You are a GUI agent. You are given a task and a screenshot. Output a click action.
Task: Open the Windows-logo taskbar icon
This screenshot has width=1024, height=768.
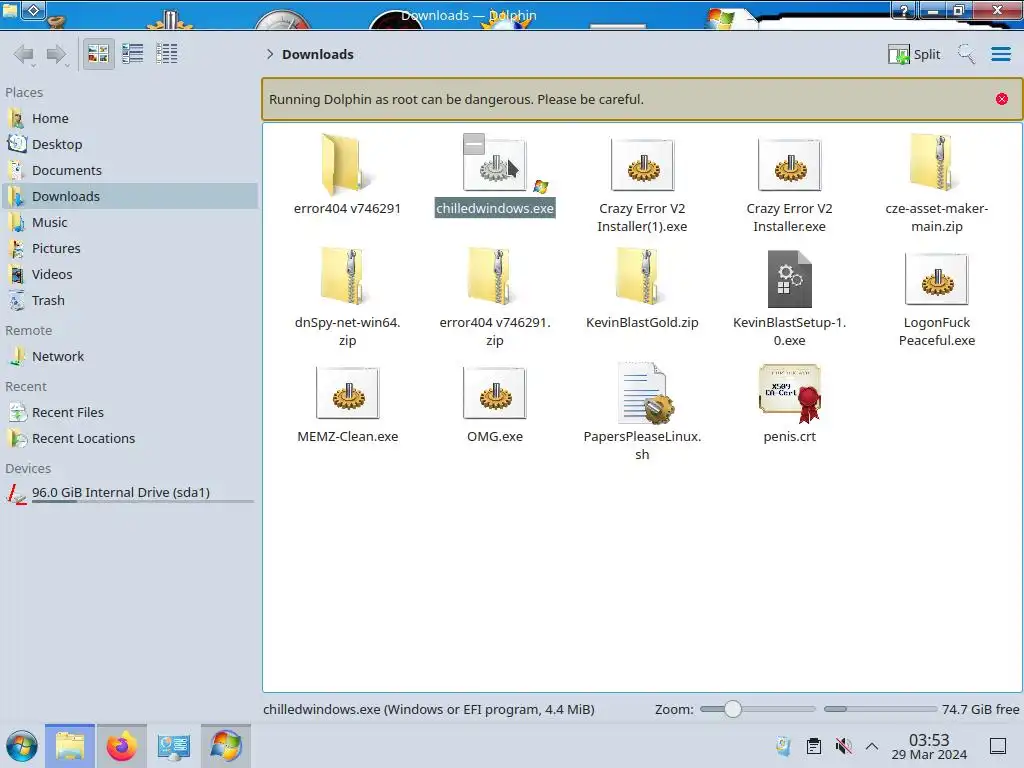coord(226,746)
